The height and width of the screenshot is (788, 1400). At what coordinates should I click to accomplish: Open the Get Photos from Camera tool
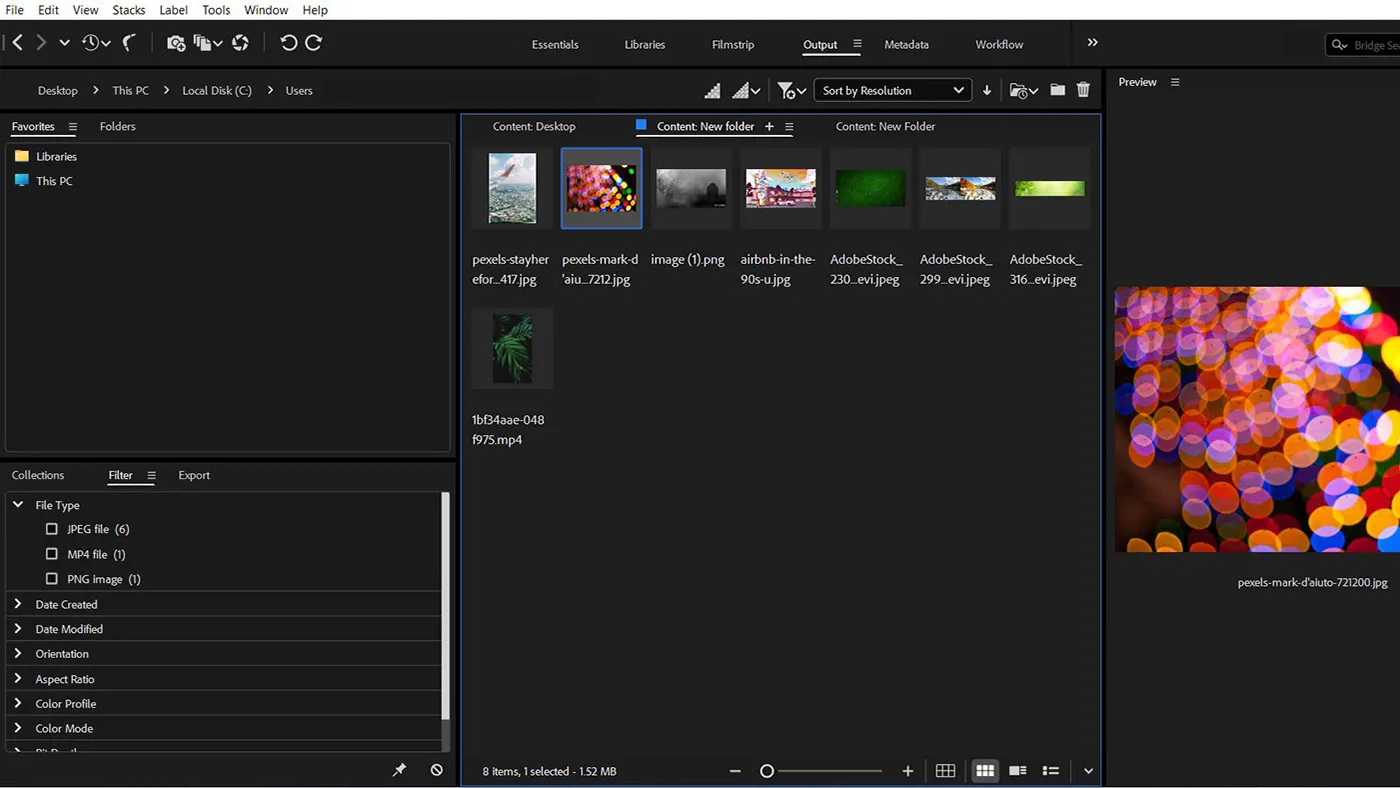click(176, 42)
